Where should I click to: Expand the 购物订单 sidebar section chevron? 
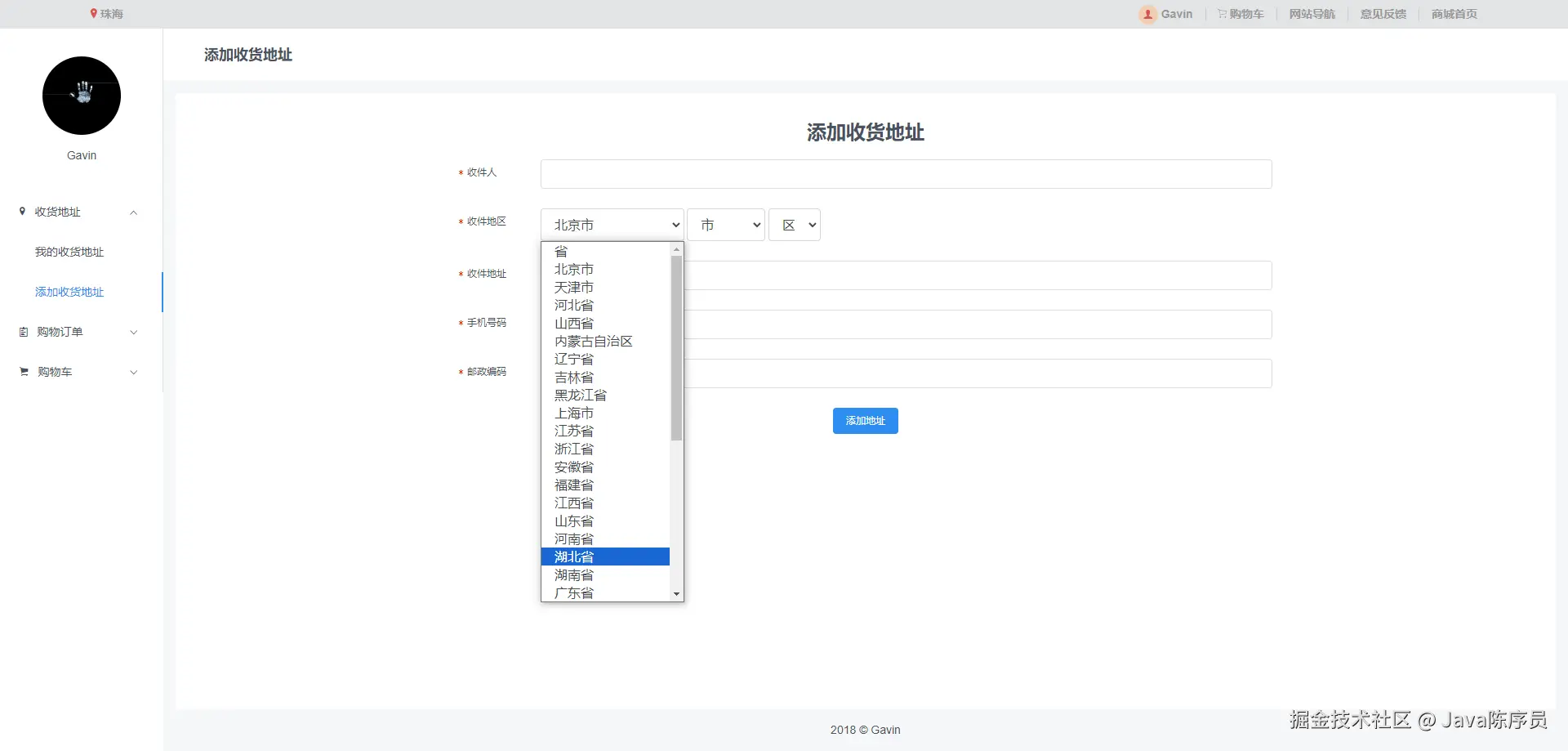[x=134, y=332]
